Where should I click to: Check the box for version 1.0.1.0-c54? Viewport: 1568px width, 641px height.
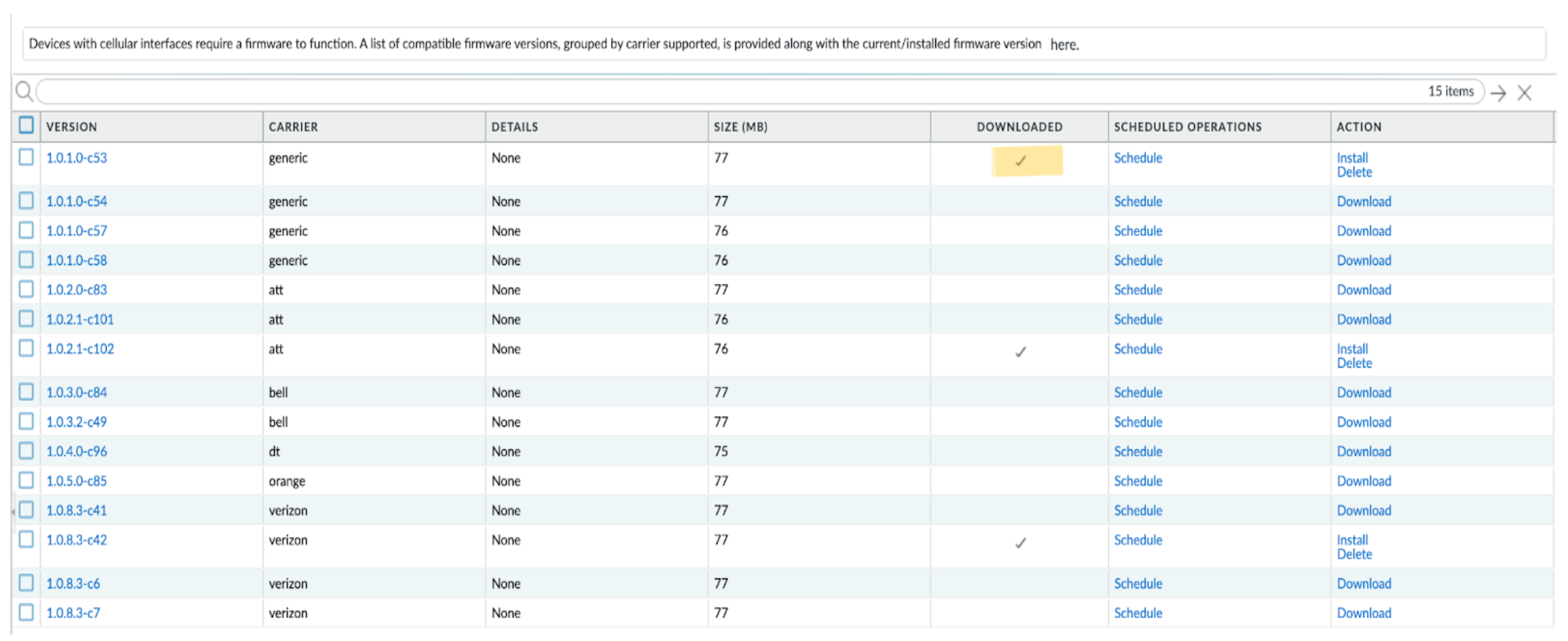26,201
